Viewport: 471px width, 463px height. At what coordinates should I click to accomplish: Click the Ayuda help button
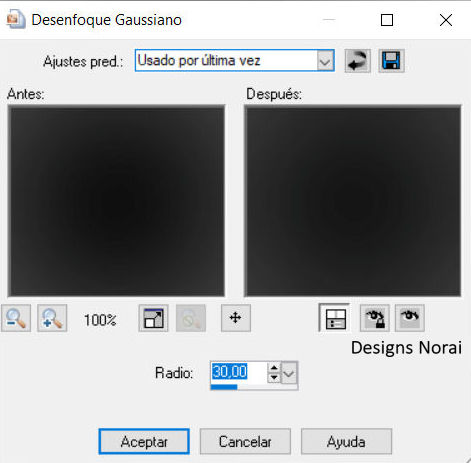coord(346,442)
